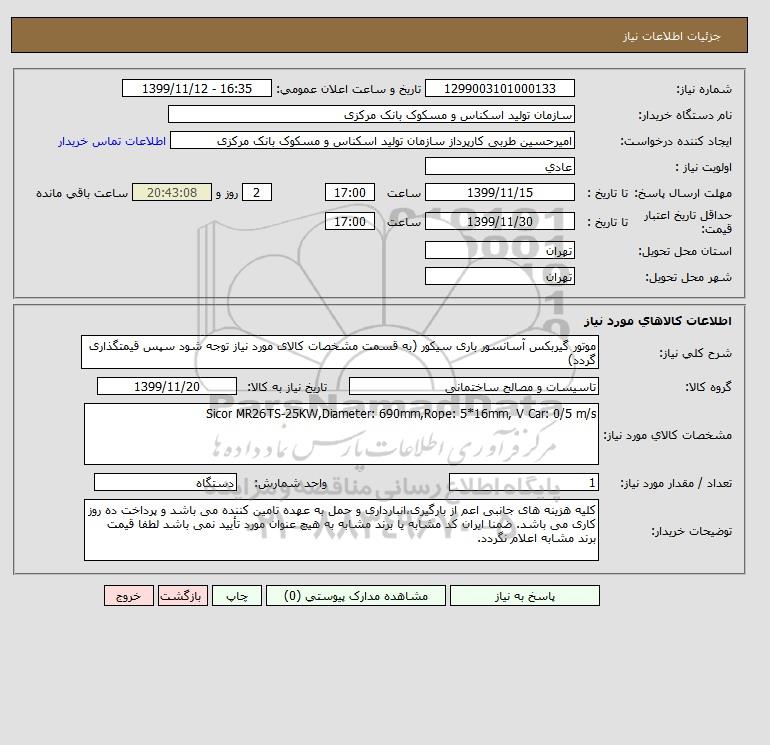
Task: Click the تاریخ و ساعت اعلان عمومی label
Action: [349, 89]
